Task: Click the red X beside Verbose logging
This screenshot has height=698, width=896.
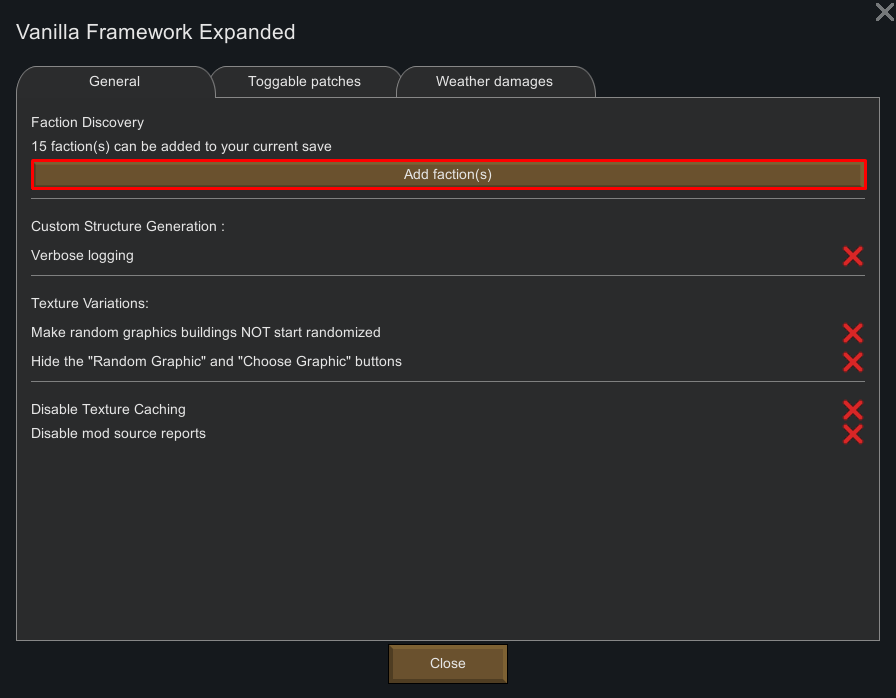Action: (852, 256)
